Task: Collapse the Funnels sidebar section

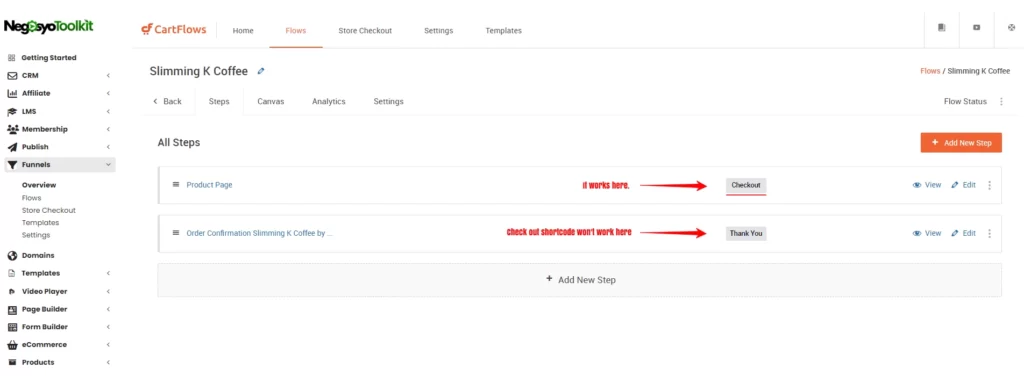Action: tap(108, 165)
